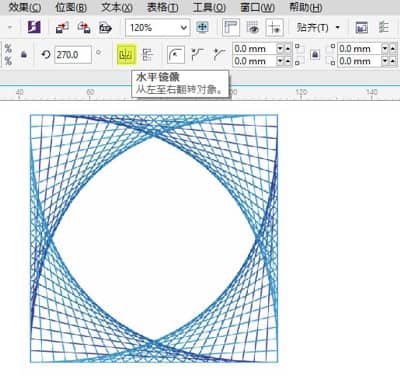This screenshot has width=400, height=376.
Task: Click the horizontal mirror icon
Action: (126, 54)
